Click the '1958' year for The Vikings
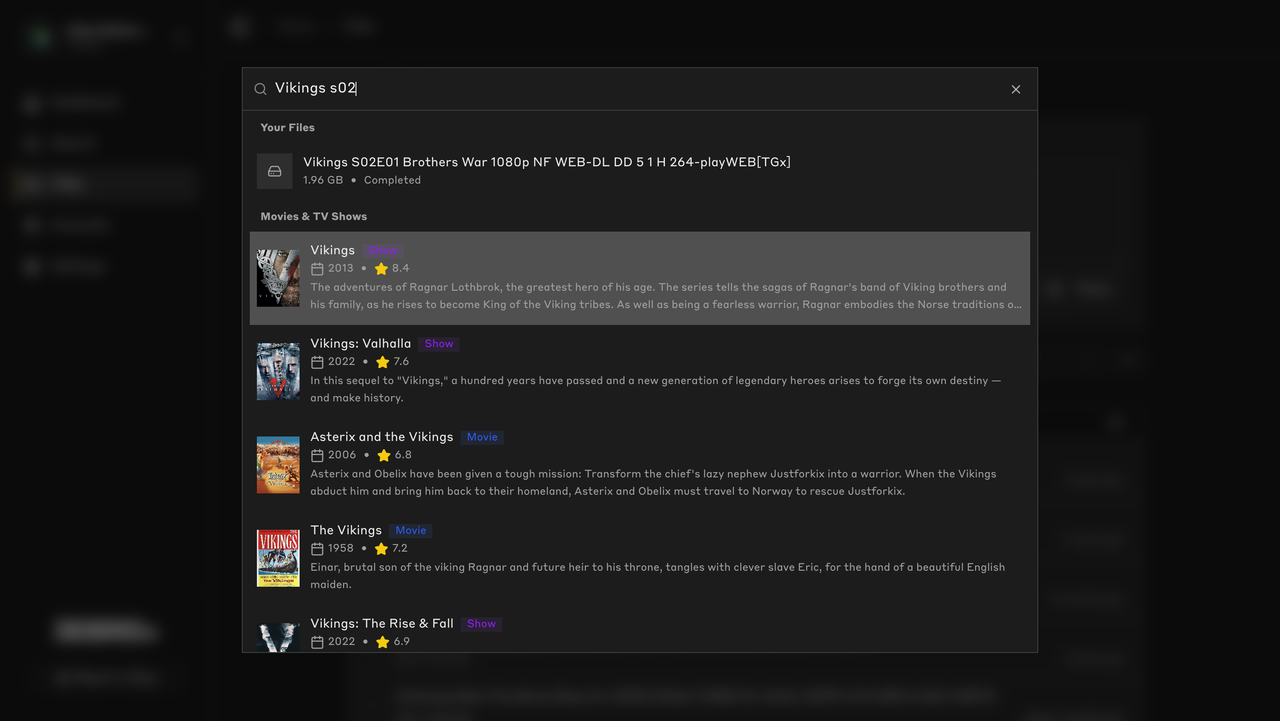The height and width of the screenshot is (721, 1280). click(x=341, y=549)
